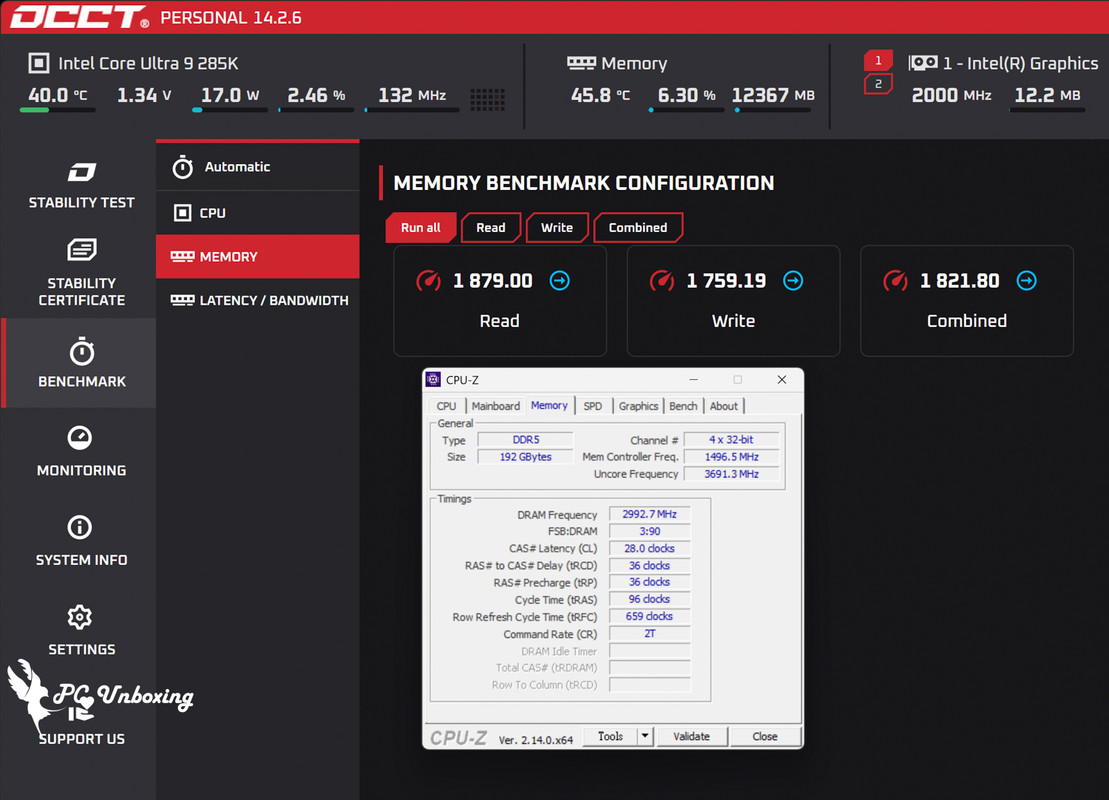1109x800 pixels.
Task: Click the Write benchmark button
Action: pos(557,228)
